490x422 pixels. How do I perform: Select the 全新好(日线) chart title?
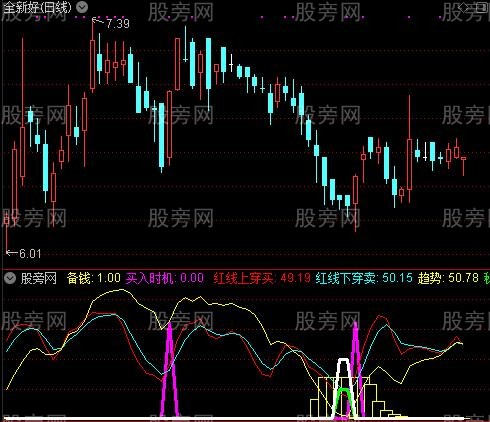[37, 7]
